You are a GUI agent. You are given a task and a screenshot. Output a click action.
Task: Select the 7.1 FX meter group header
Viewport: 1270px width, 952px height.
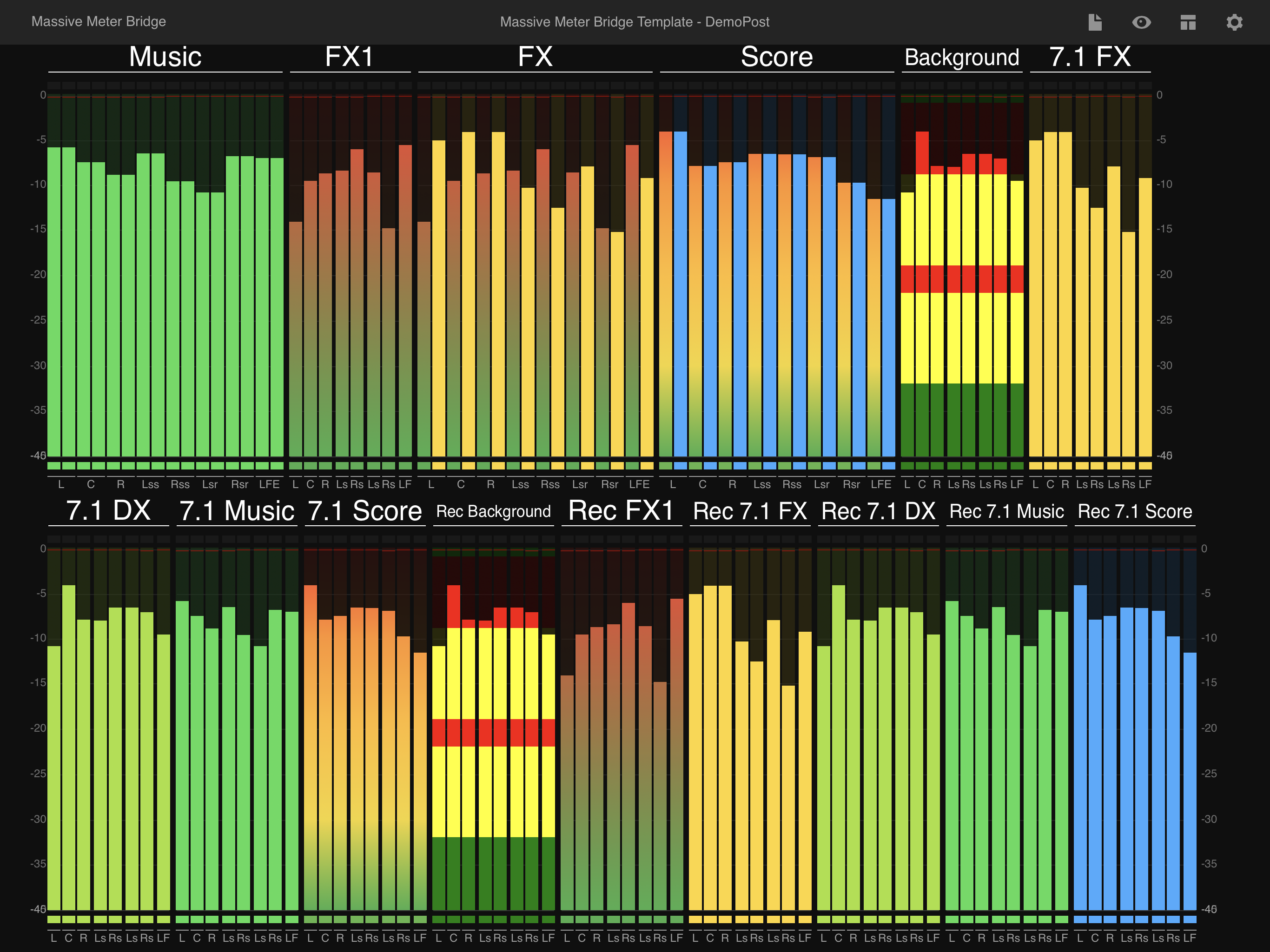(1090, 57)
